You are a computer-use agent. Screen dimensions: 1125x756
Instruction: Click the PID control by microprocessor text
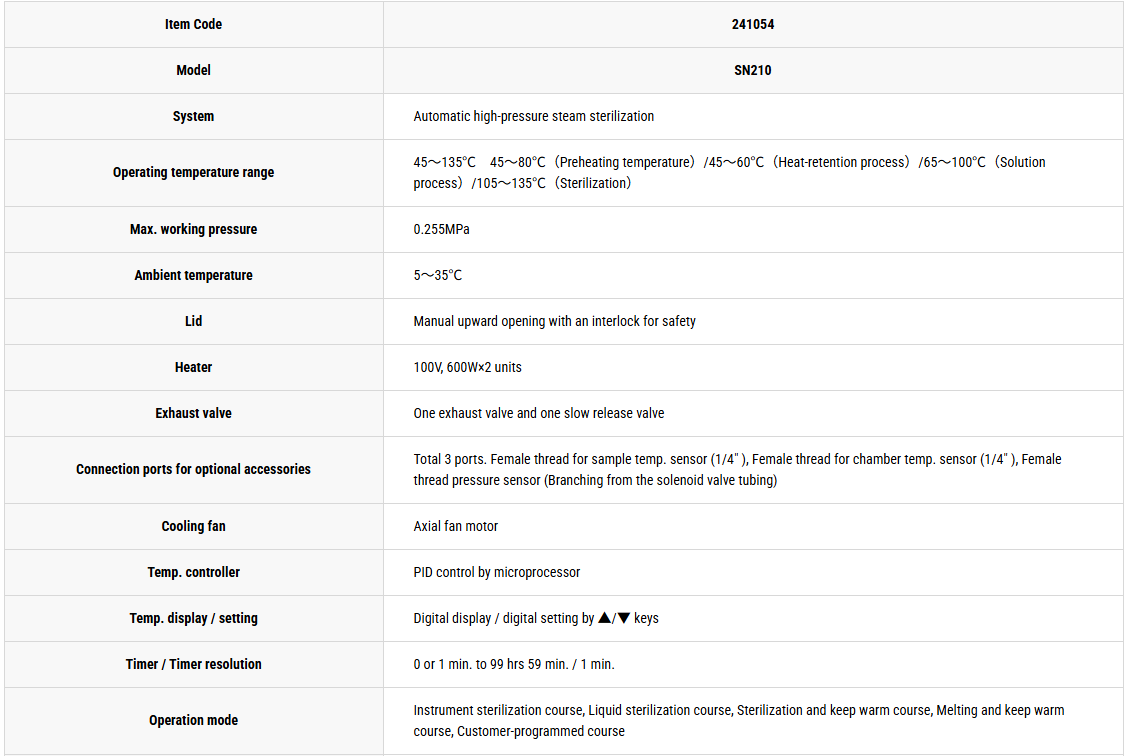tap(496, 572)
